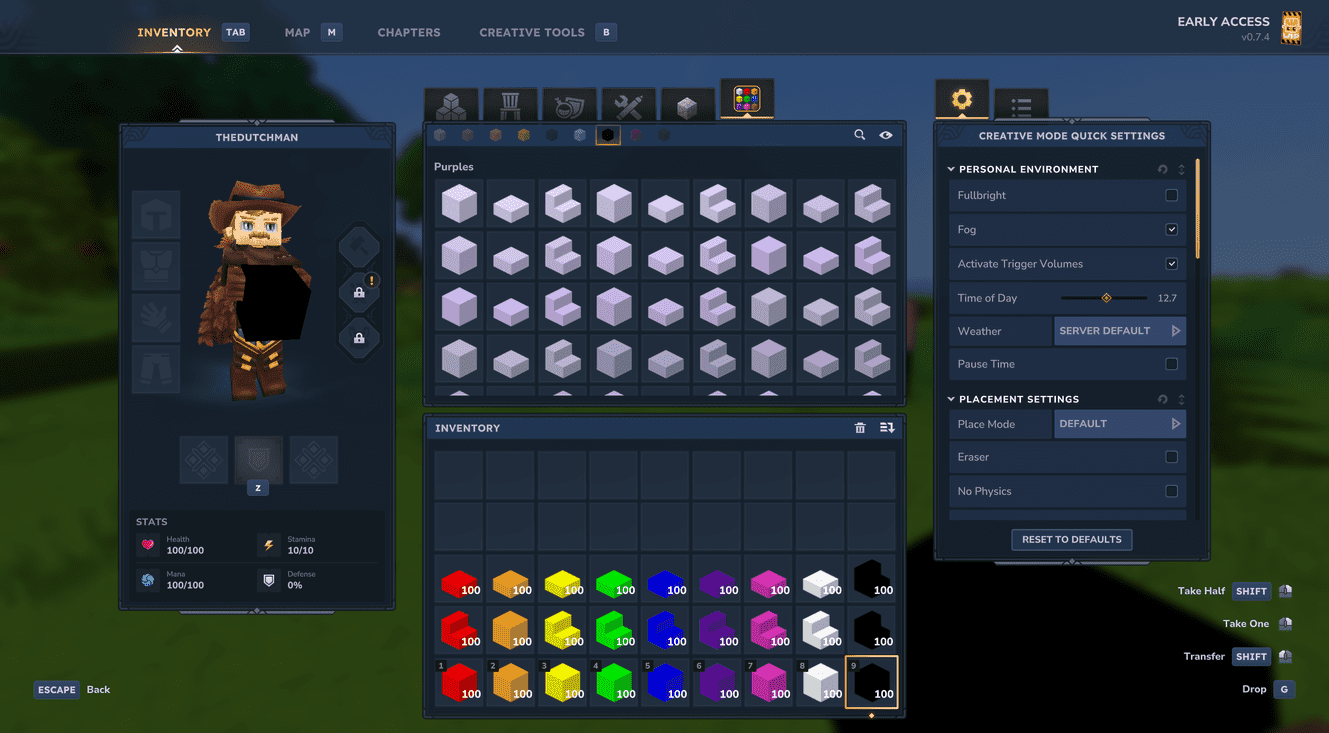
Task: Pick the green cube in hotbar slot 4
Action: click(614, 682)
